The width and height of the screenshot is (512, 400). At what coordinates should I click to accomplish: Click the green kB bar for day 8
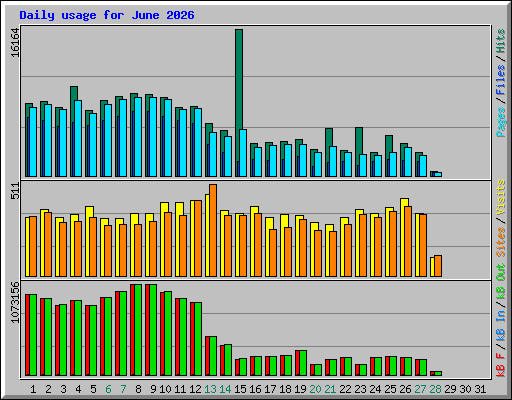tap(138, 330)
